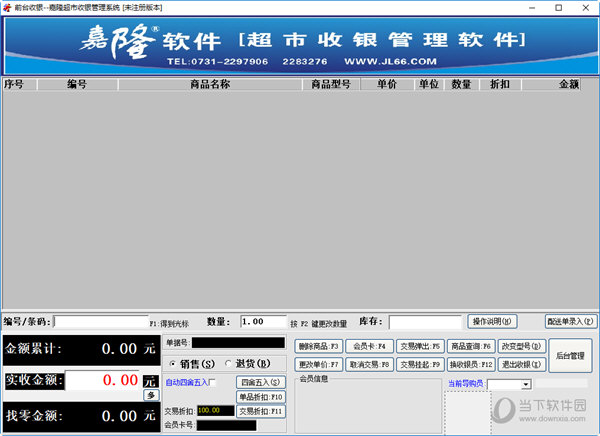
Task: Click the 交易弹出:F5 button
Action: tap(419, 346)
